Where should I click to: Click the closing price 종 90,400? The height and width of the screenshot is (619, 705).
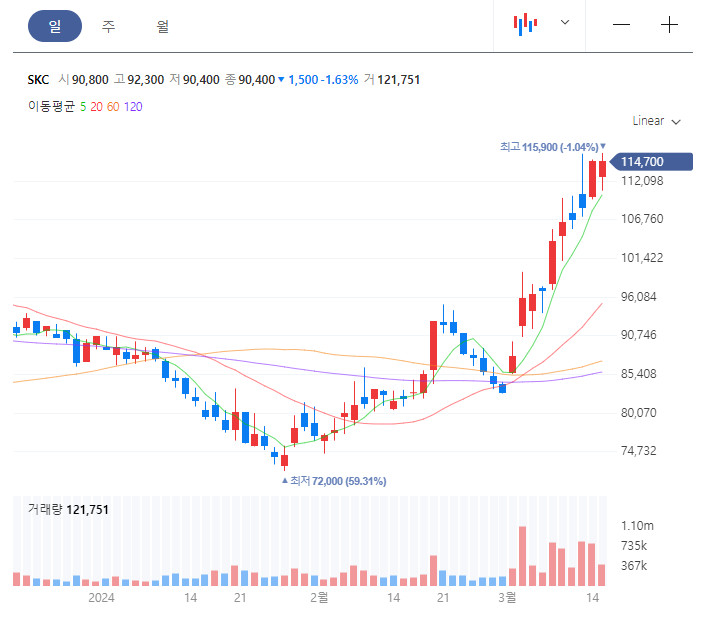point(250,80)
